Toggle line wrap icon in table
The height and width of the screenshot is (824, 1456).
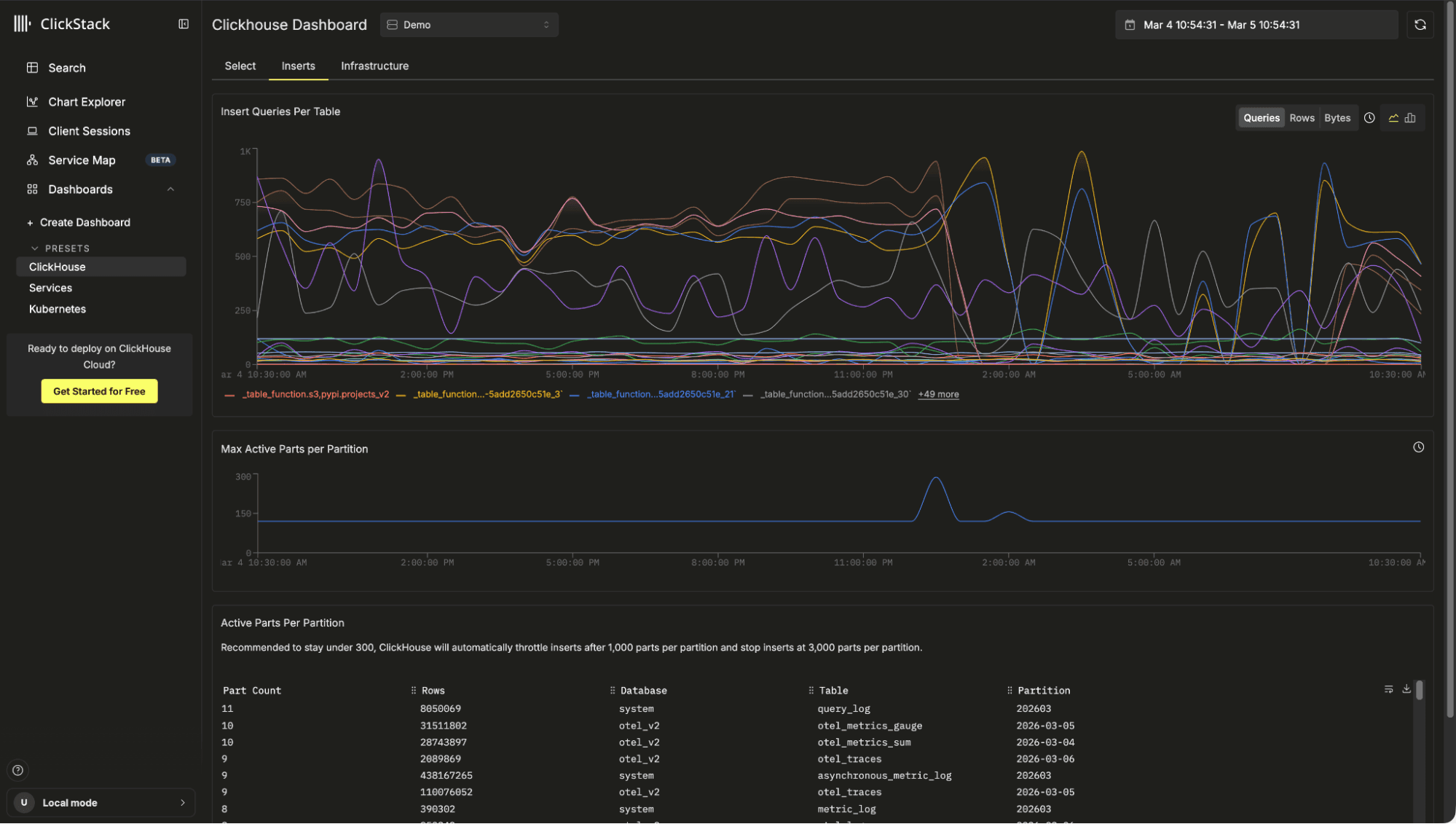click(x=1388, y=689)
